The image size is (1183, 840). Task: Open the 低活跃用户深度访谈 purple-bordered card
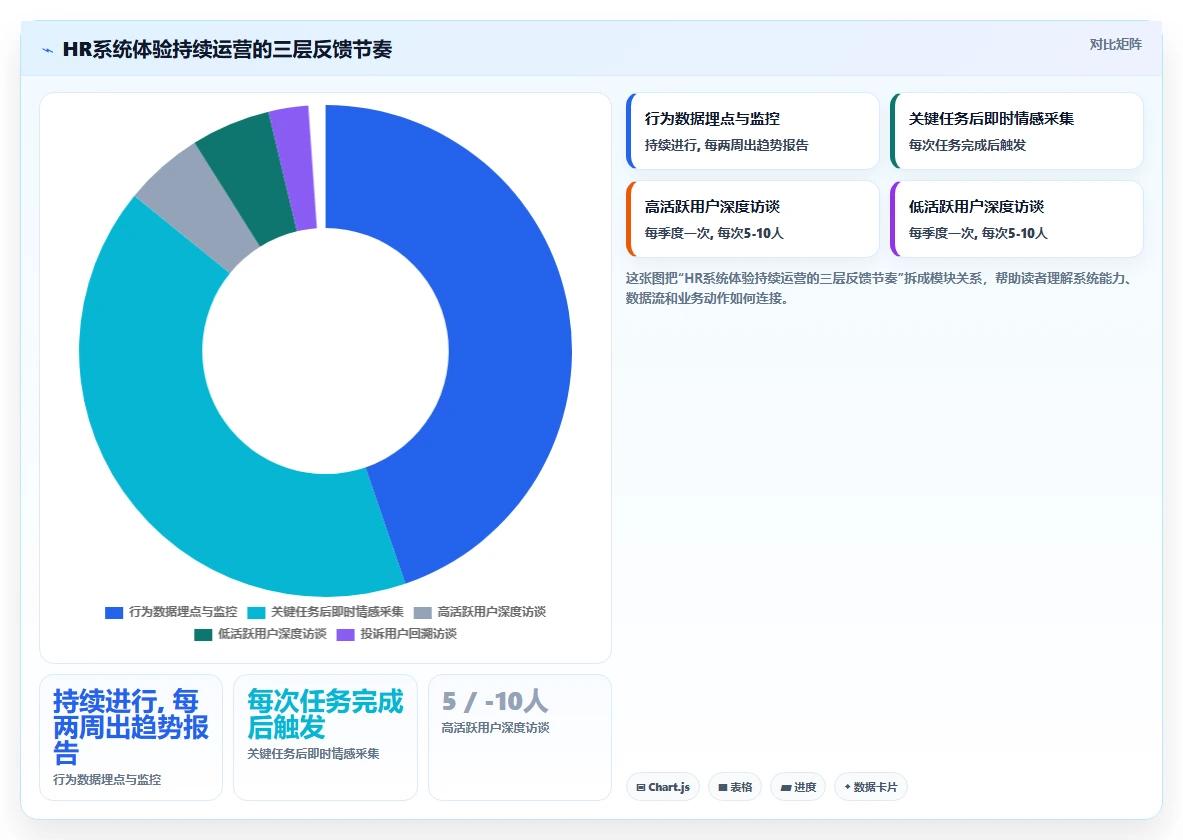pos(1016,219)
